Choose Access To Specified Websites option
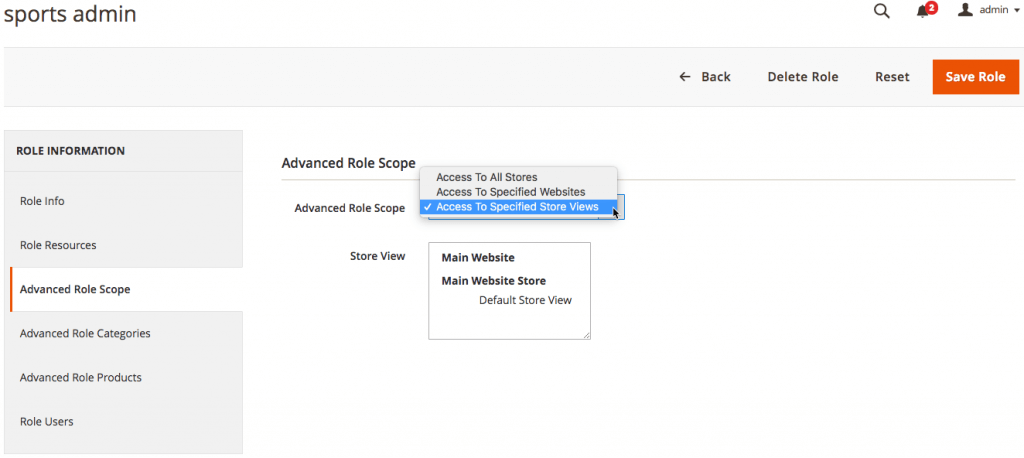Viewport: 1024px width, 458px height. tap(510, 192)
